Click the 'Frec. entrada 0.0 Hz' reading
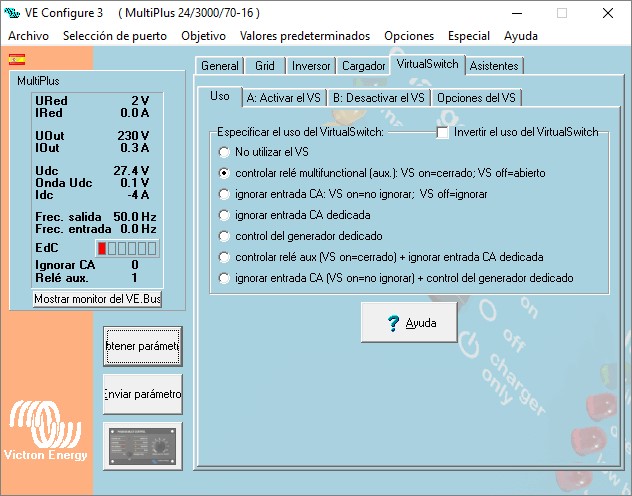This screenshot has width=632, height=496. (x=96, y=229)
